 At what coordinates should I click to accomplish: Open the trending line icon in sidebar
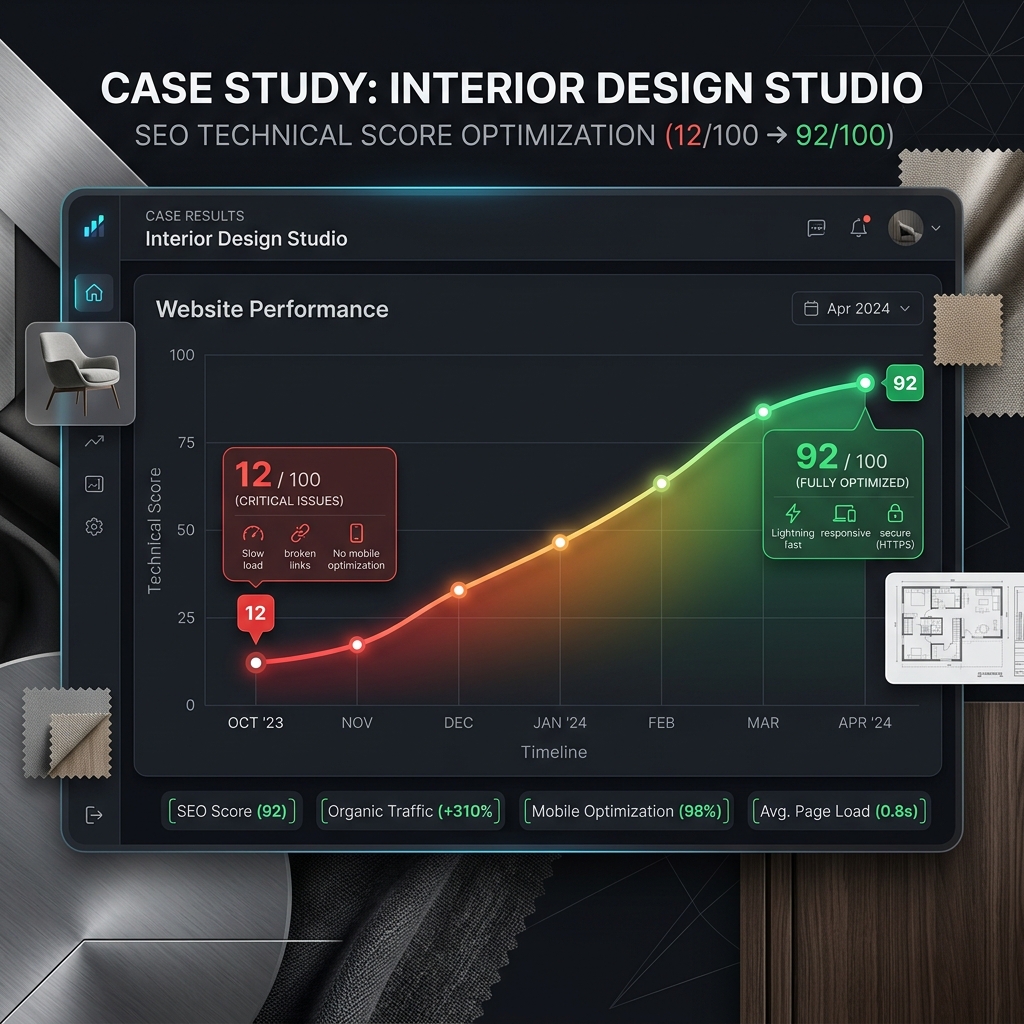(94, 441)
